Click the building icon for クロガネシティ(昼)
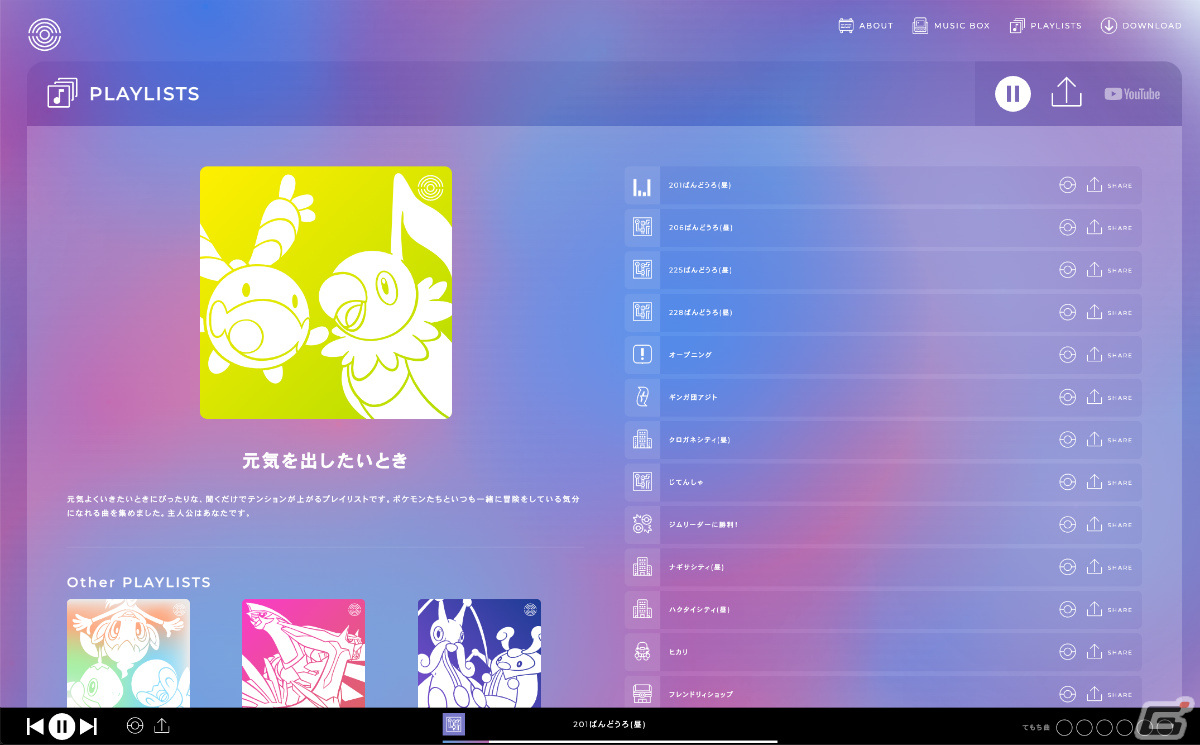 coord(642,440)
